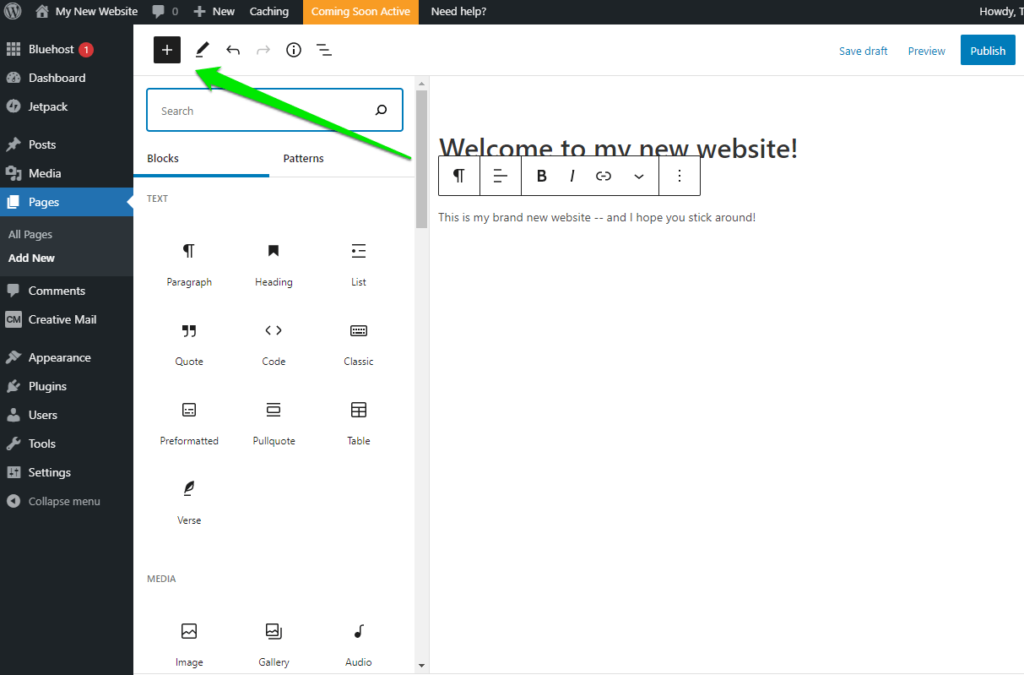This screenshot has width=1024, height=675.
Task: Insert a Paragraph block
Action: [189, 264]
